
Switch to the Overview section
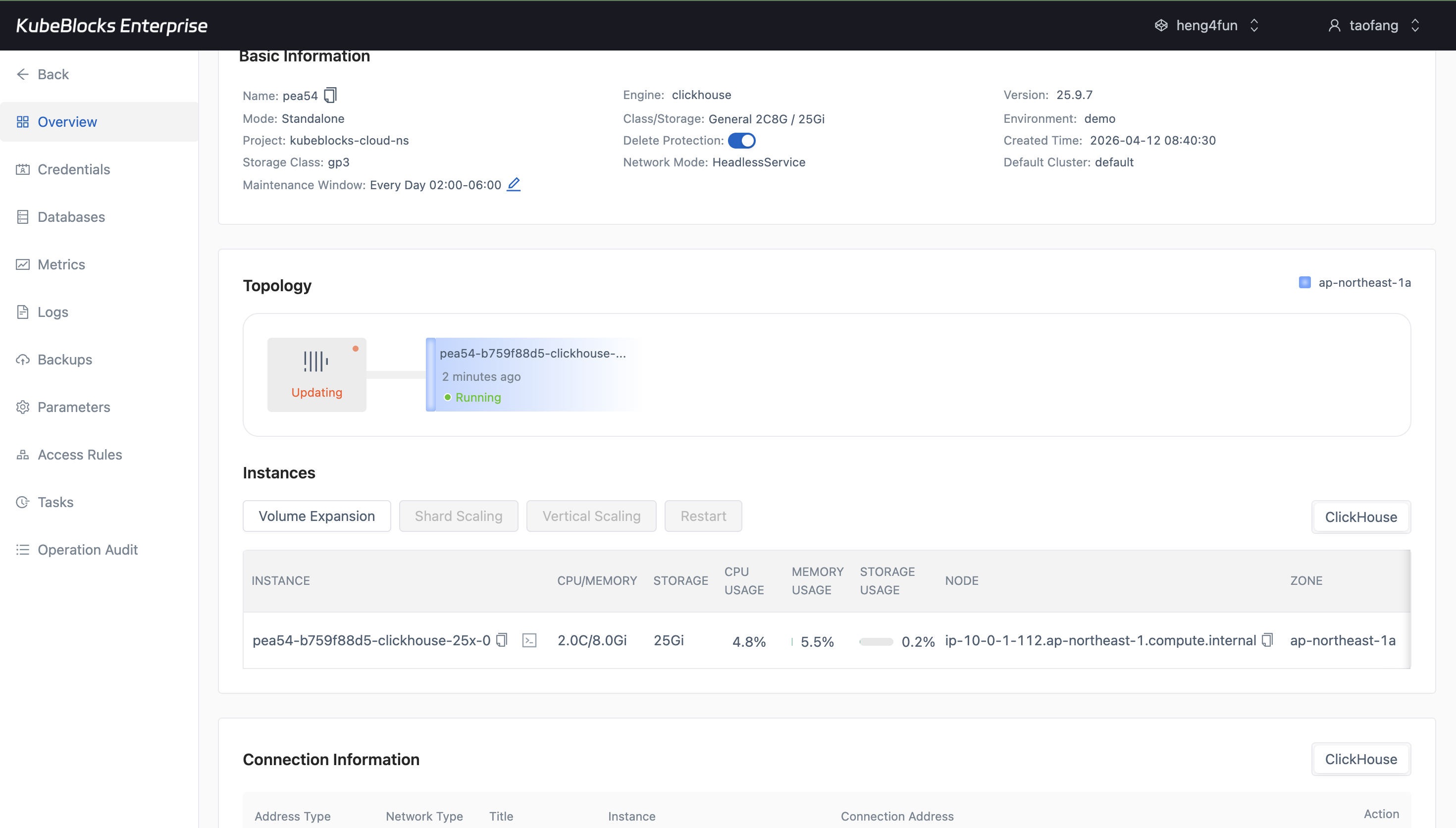point(67,121)
